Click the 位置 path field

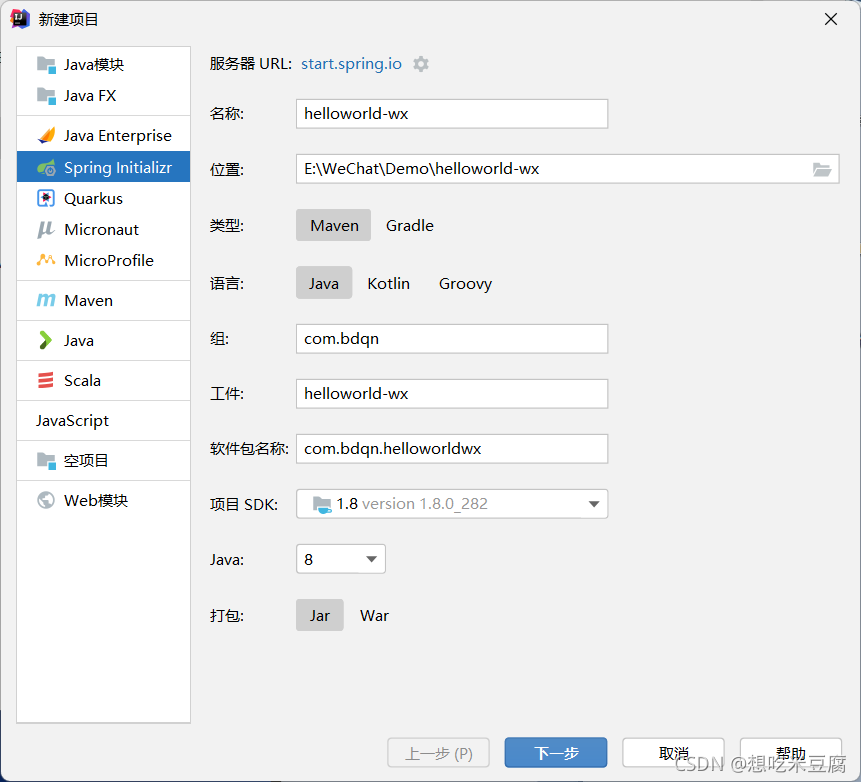567,169
